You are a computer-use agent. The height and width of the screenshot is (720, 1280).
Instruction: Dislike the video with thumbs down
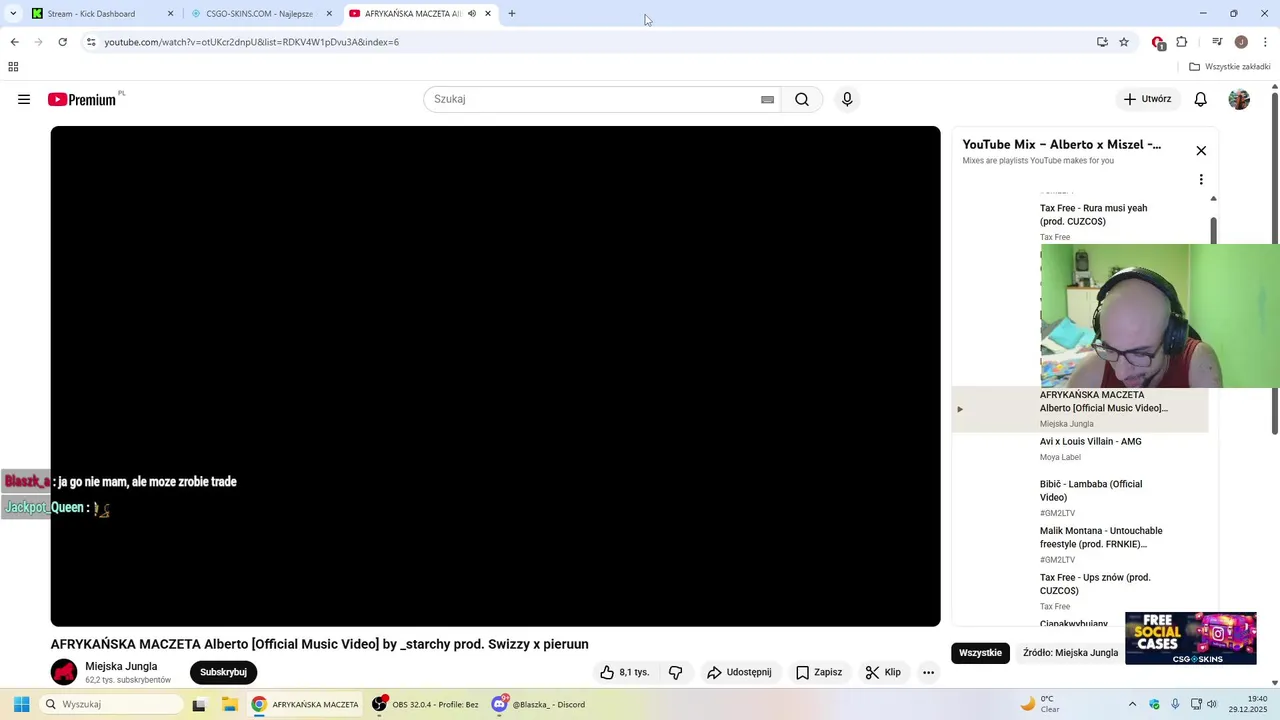[x=676, y=672]
